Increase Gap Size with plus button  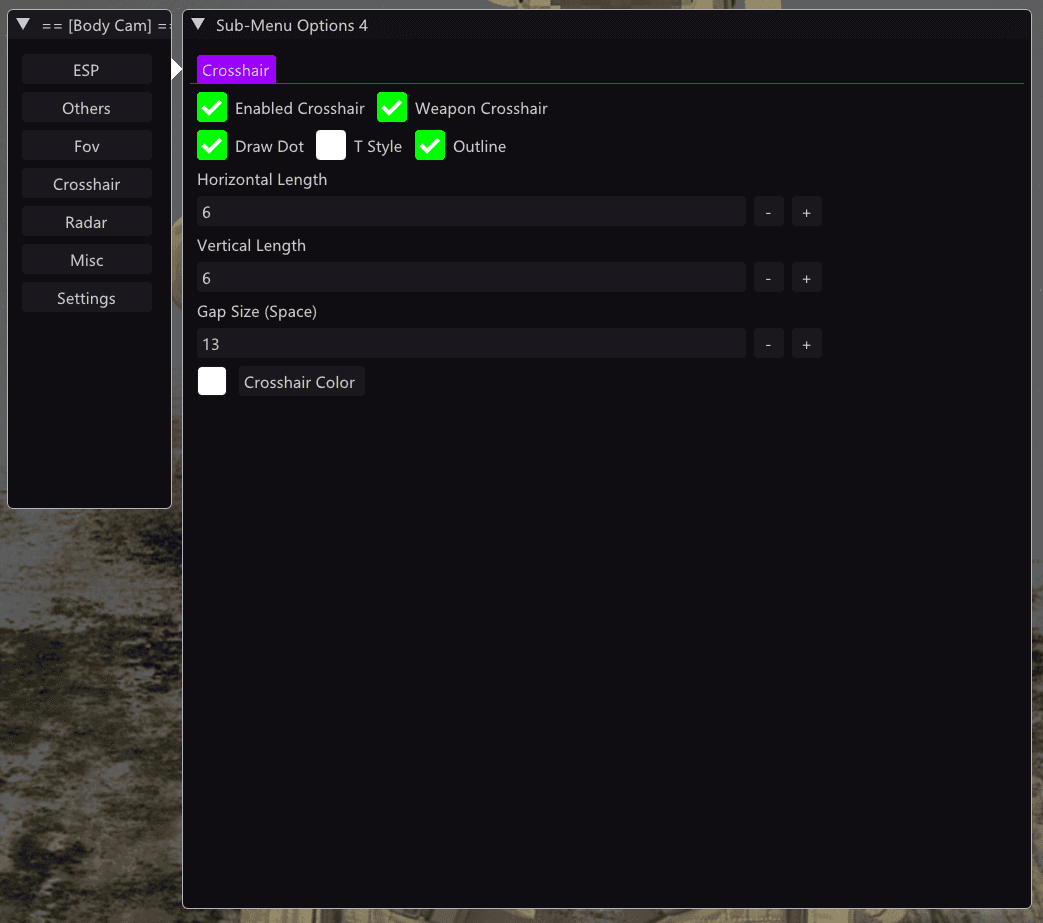coord(806,344)
